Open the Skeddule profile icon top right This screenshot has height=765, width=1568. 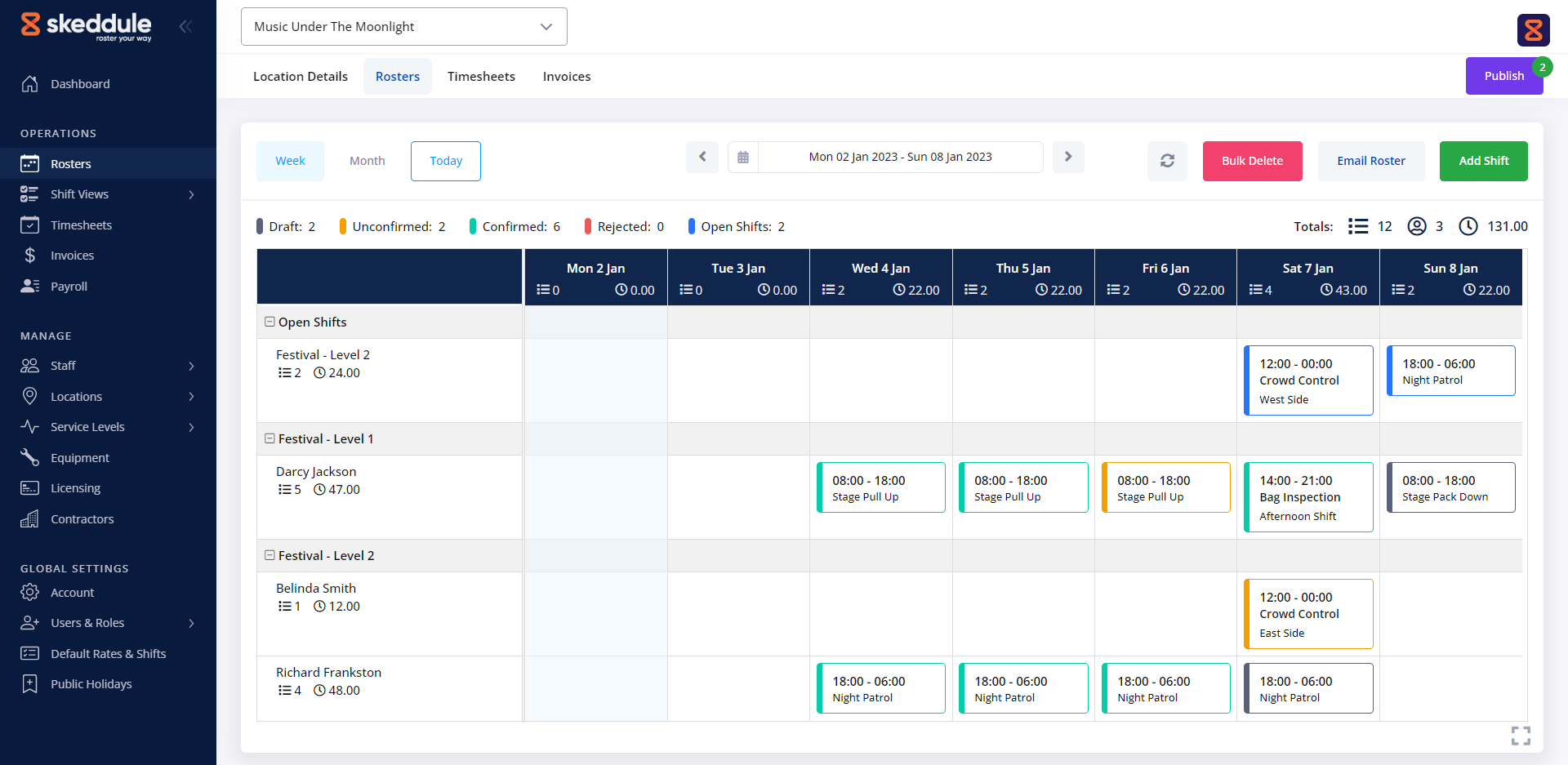coord(1533,30)
